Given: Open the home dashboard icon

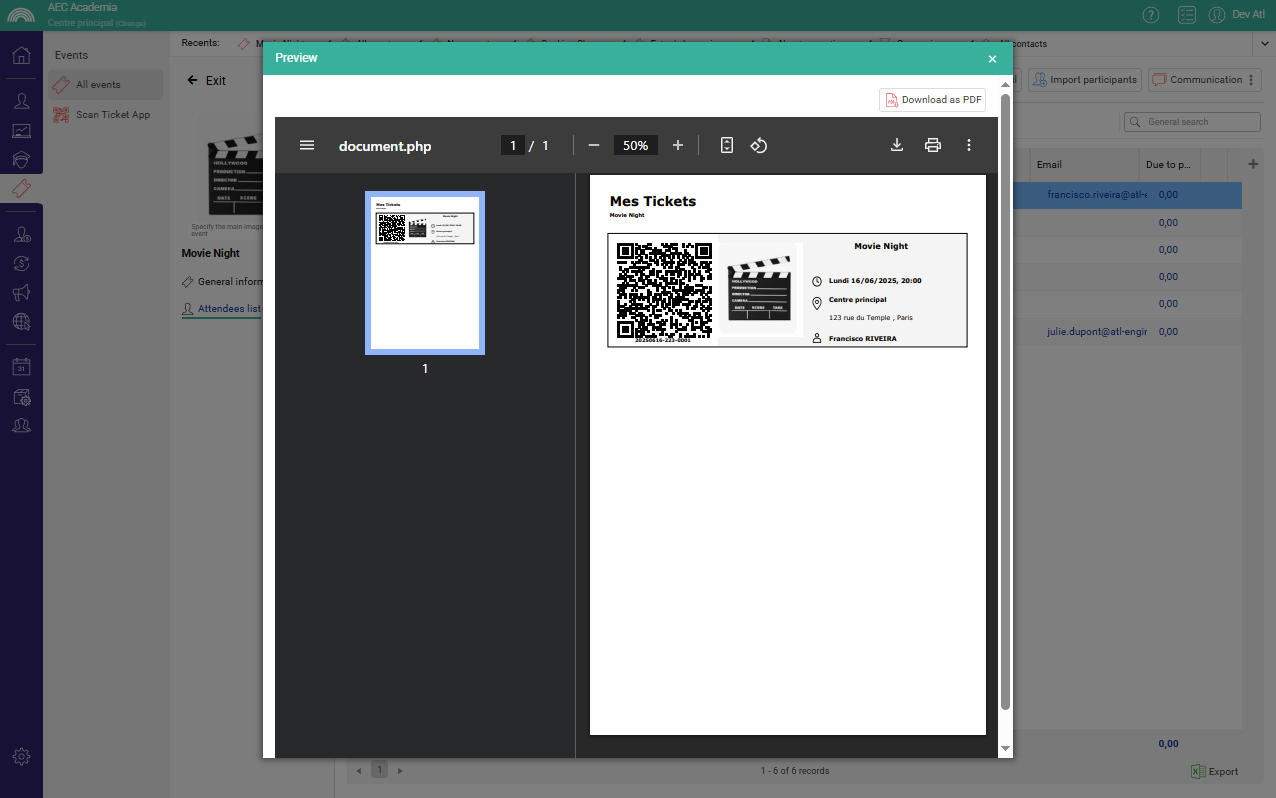Looking at the screenshot, I should (21, 55).
